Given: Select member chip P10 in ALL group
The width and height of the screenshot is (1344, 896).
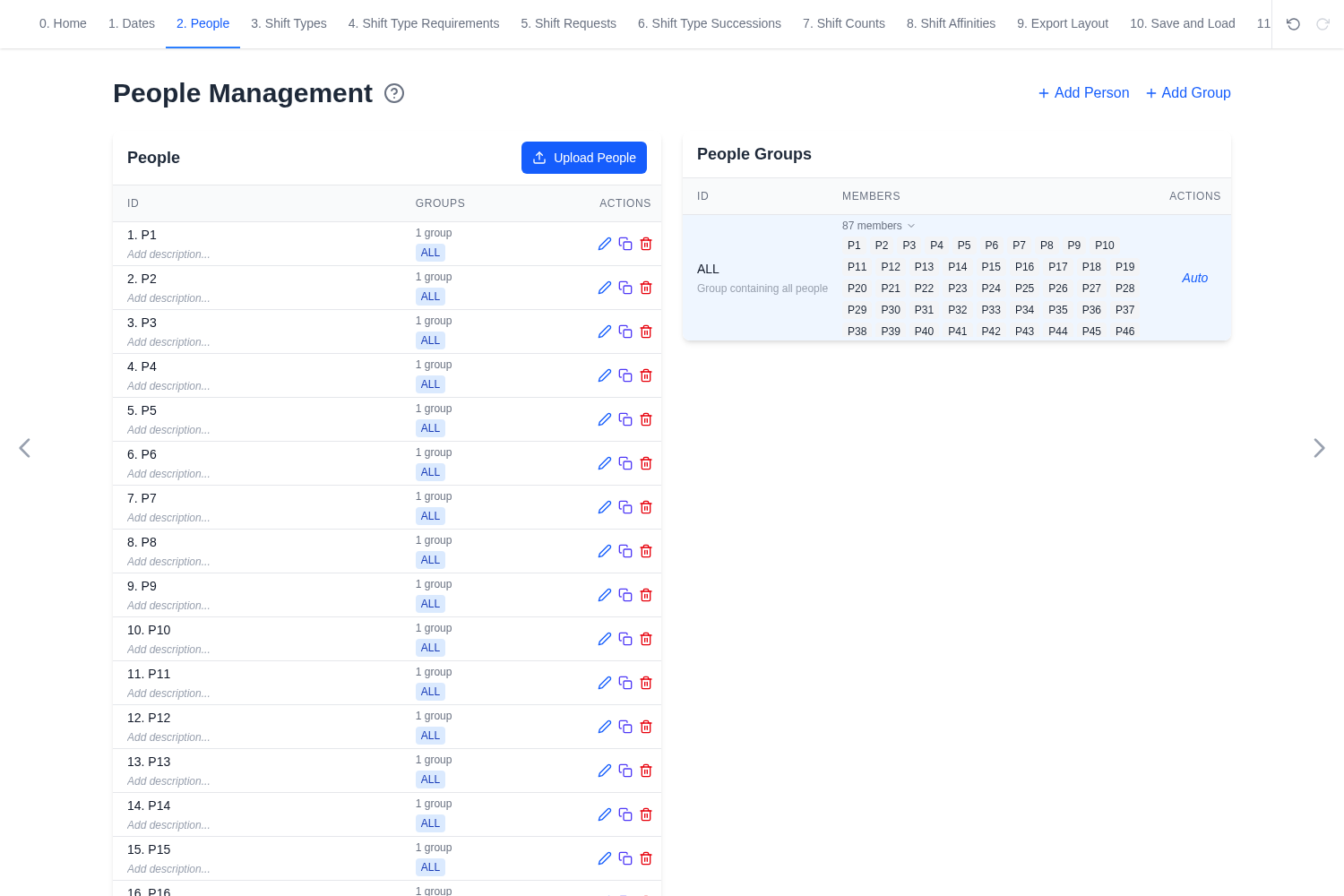Looking at the screenshot, I should click(1105, 246).
